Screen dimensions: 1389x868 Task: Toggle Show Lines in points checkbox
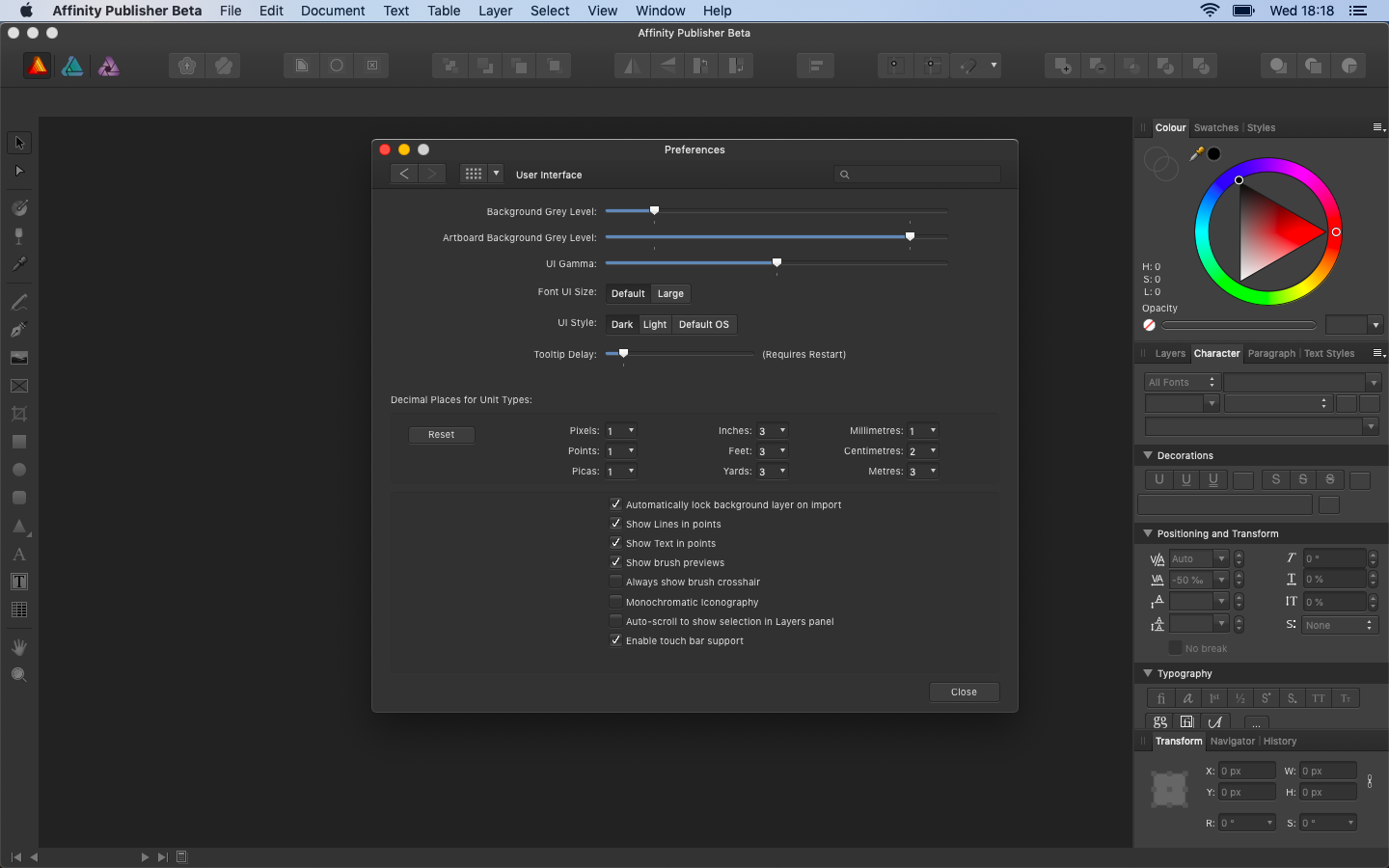pyautogui.click(x=615, y=524)
